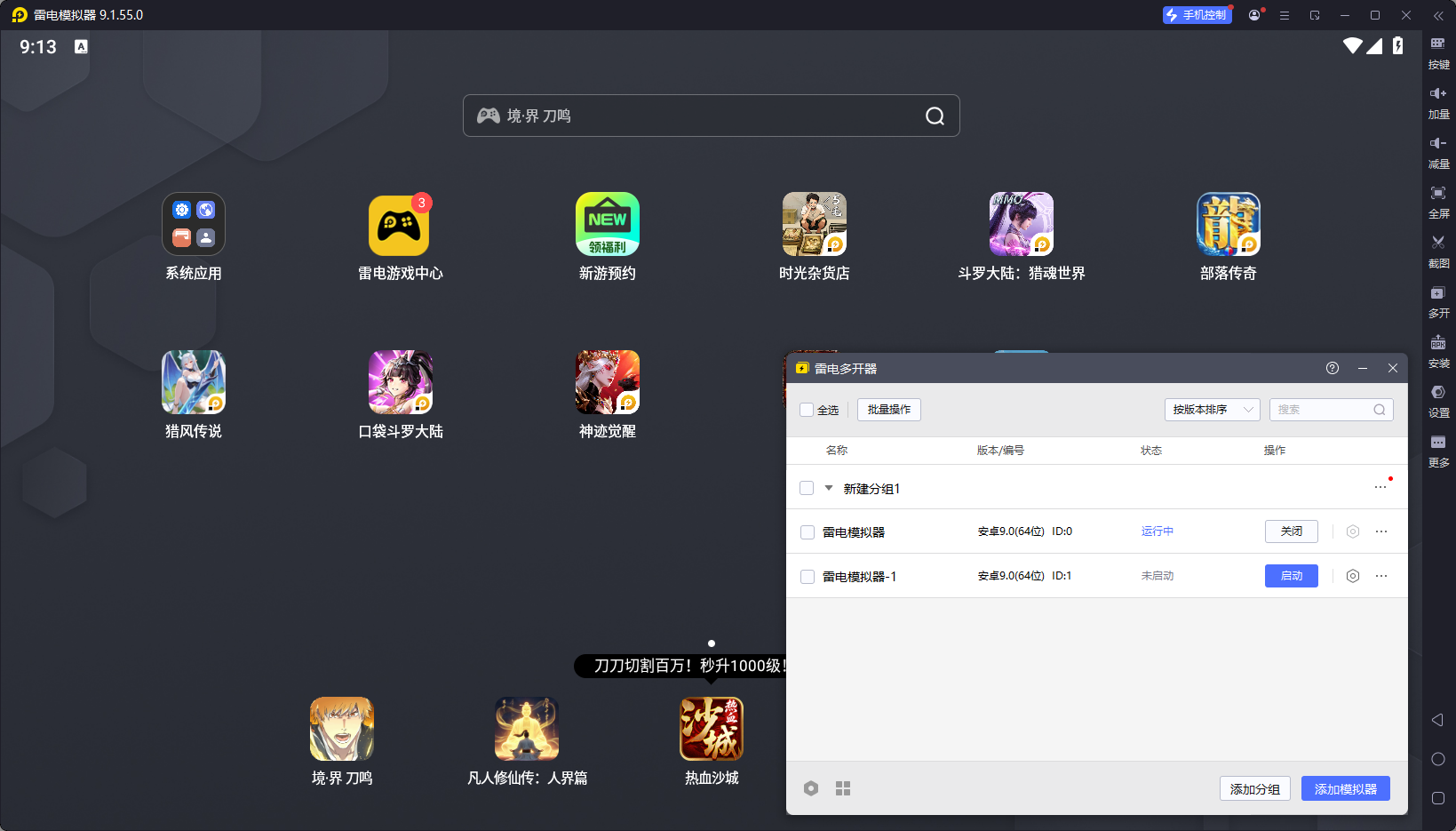
Task: Click the 运行中 status text
Action: 1158,531
